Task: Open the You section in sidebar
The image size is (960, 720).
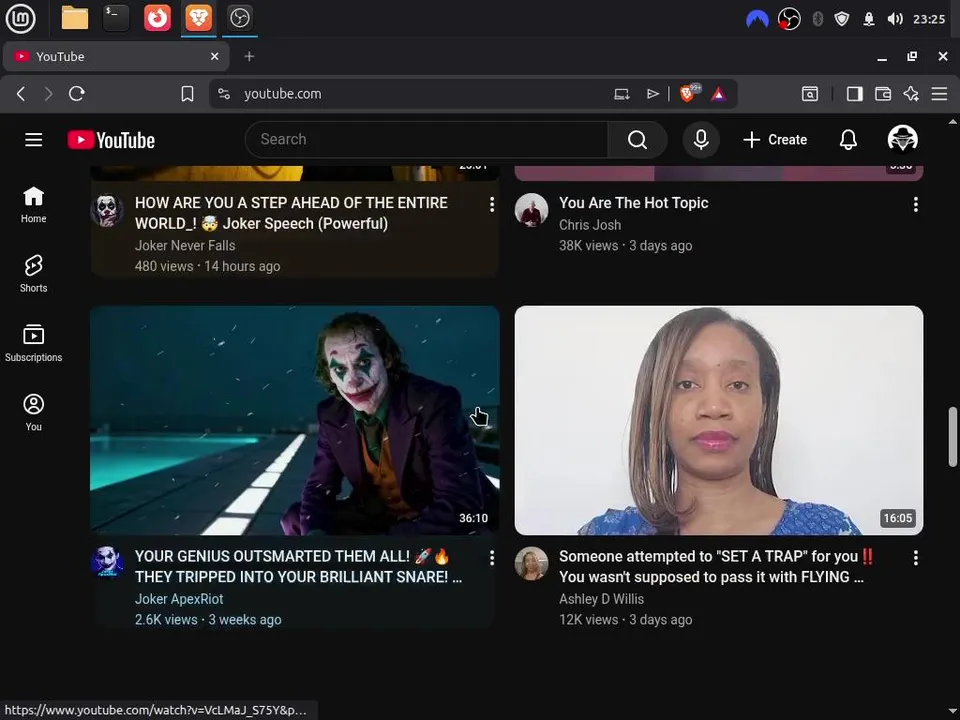Action: 34,413
